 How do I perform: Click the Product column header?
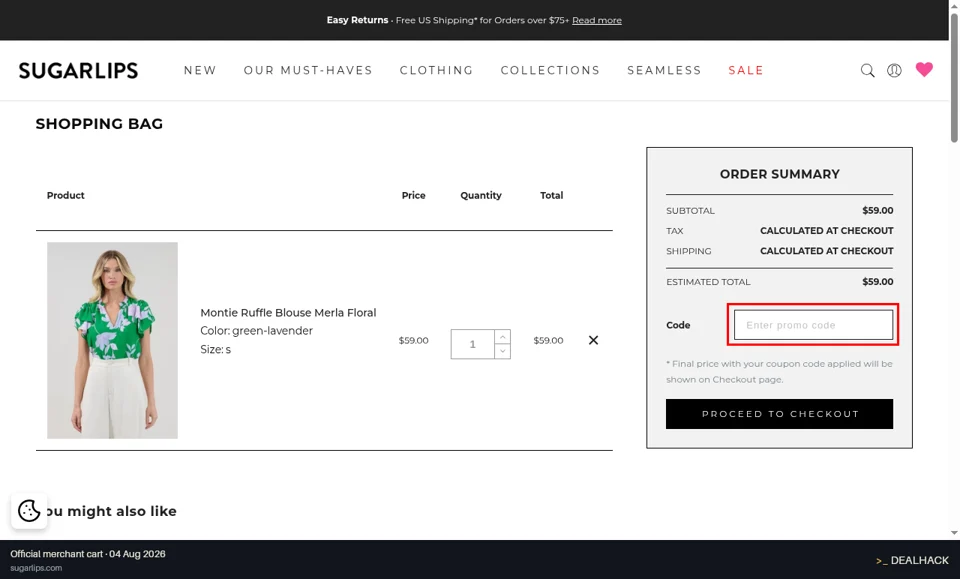click(x=66, y=195)
